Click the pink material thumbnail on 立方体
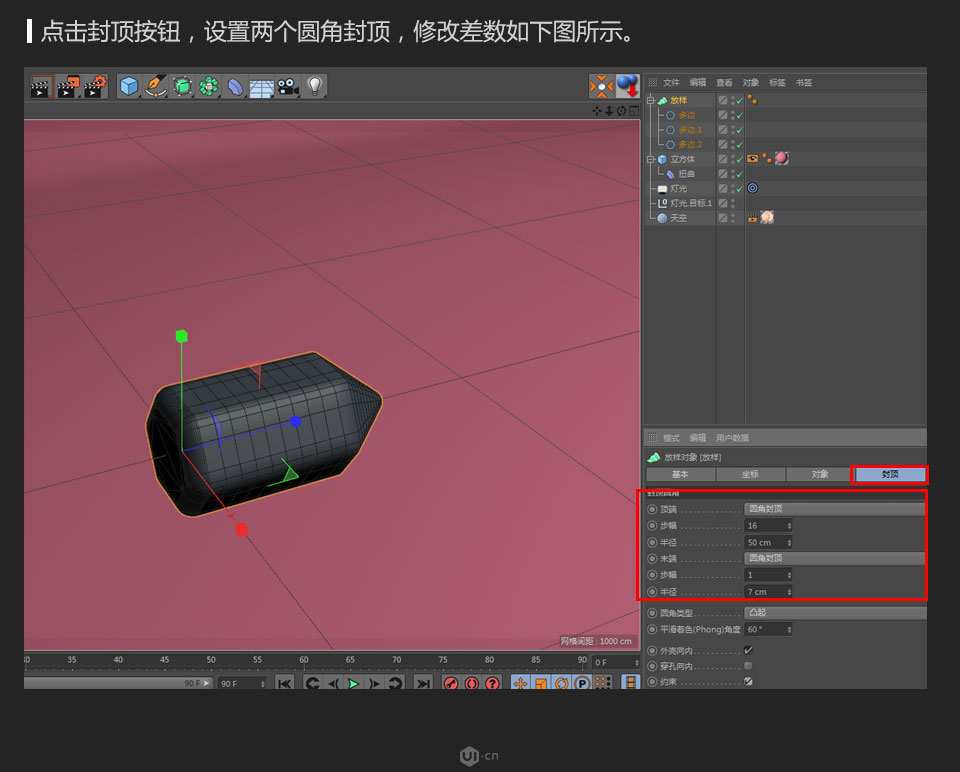Screen dimensions: 960x772 click(783, 158)
